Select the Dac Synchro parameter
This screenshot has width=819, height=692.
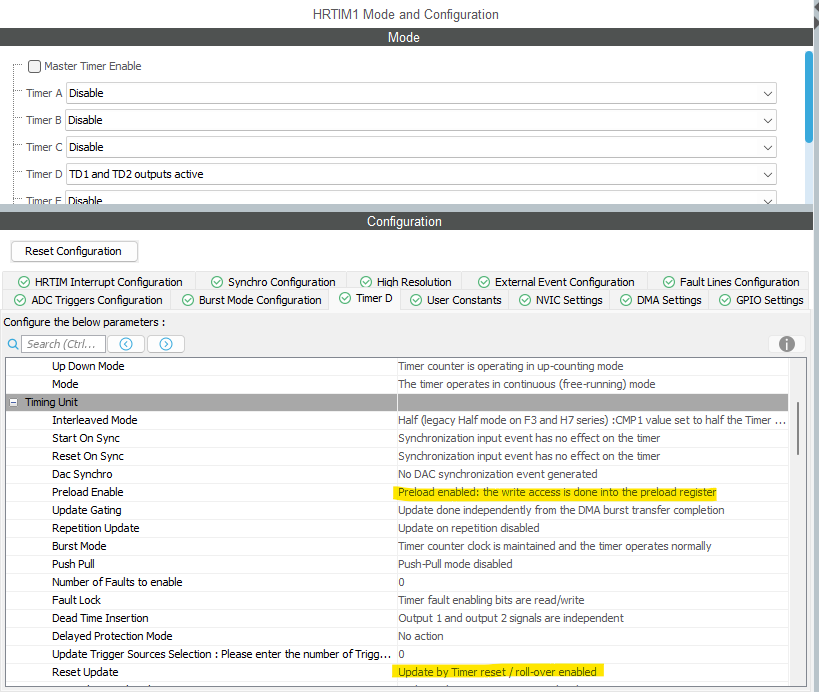point(397,474)
